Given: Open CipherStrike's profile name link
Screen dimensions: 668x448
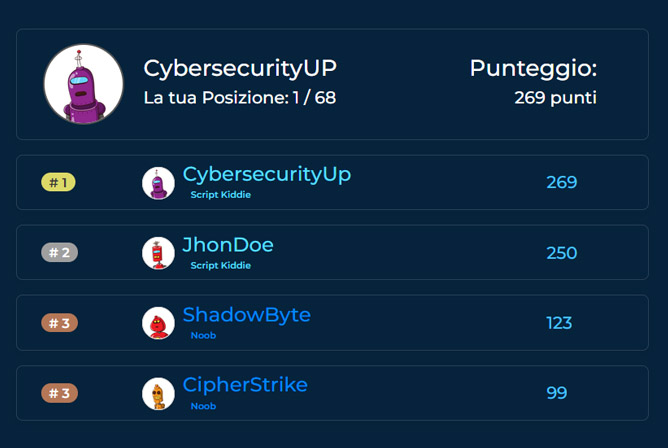Looking at the screenshot, I should (x=245, y=385).
